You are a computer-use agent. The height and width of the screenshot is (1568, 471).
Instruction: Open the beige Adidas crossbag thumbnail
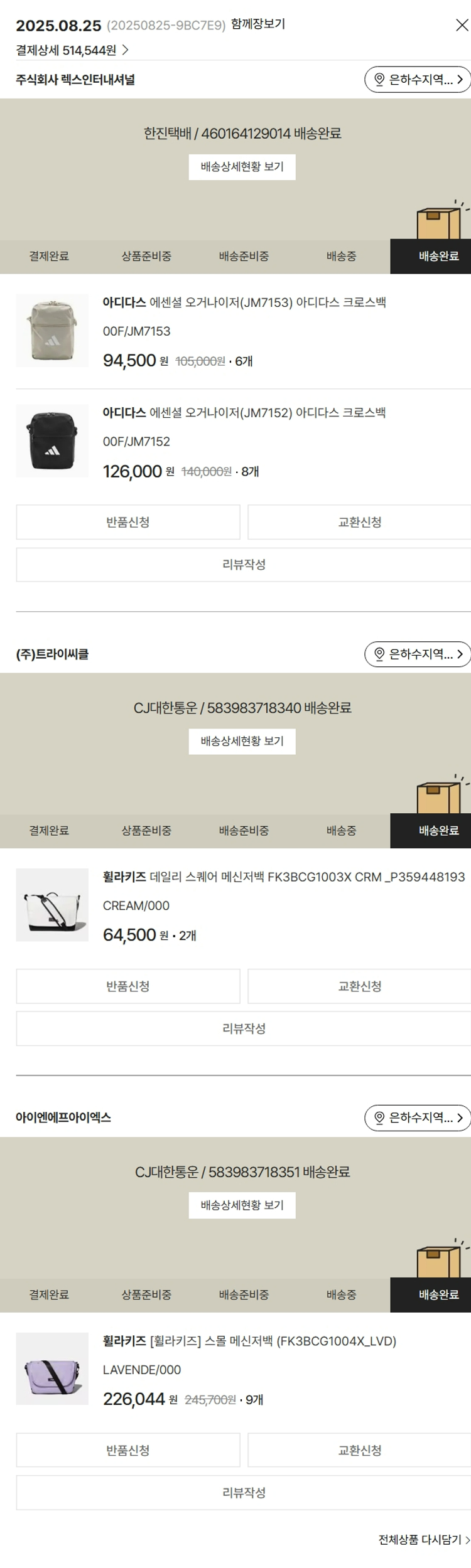pos(52,331)
